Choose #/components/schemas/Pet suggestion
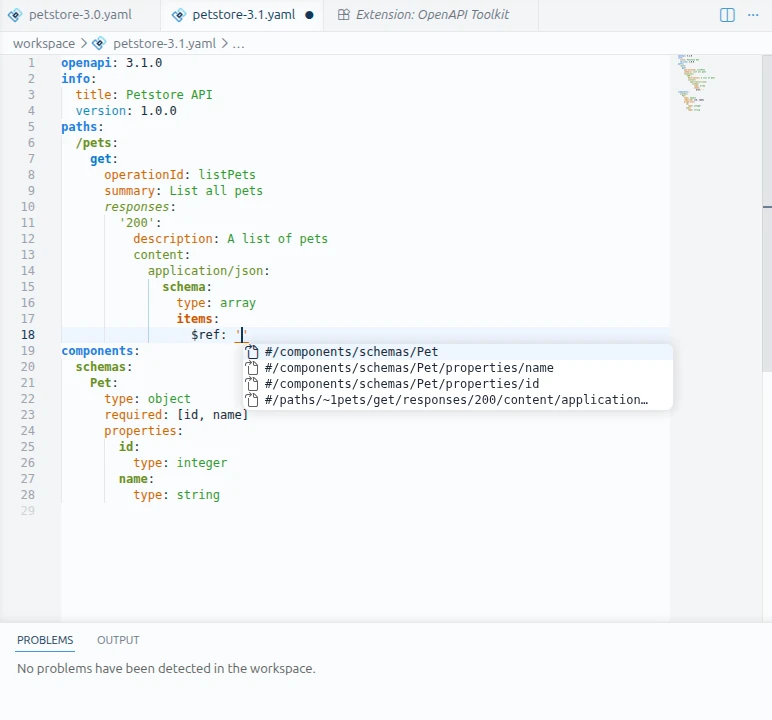This screenshot has width=772, height=720. (x=458, y=352)
